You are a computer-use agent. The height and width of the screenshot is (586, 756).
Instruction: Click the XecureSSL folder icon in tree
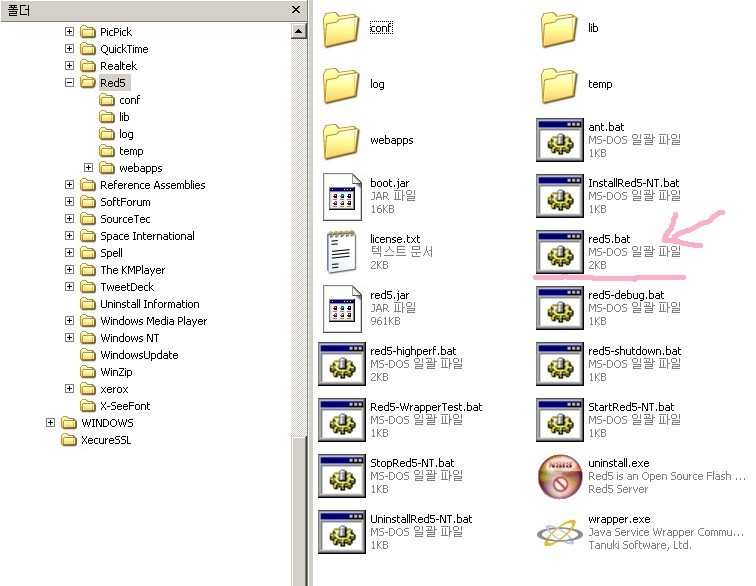pos(69,440)
